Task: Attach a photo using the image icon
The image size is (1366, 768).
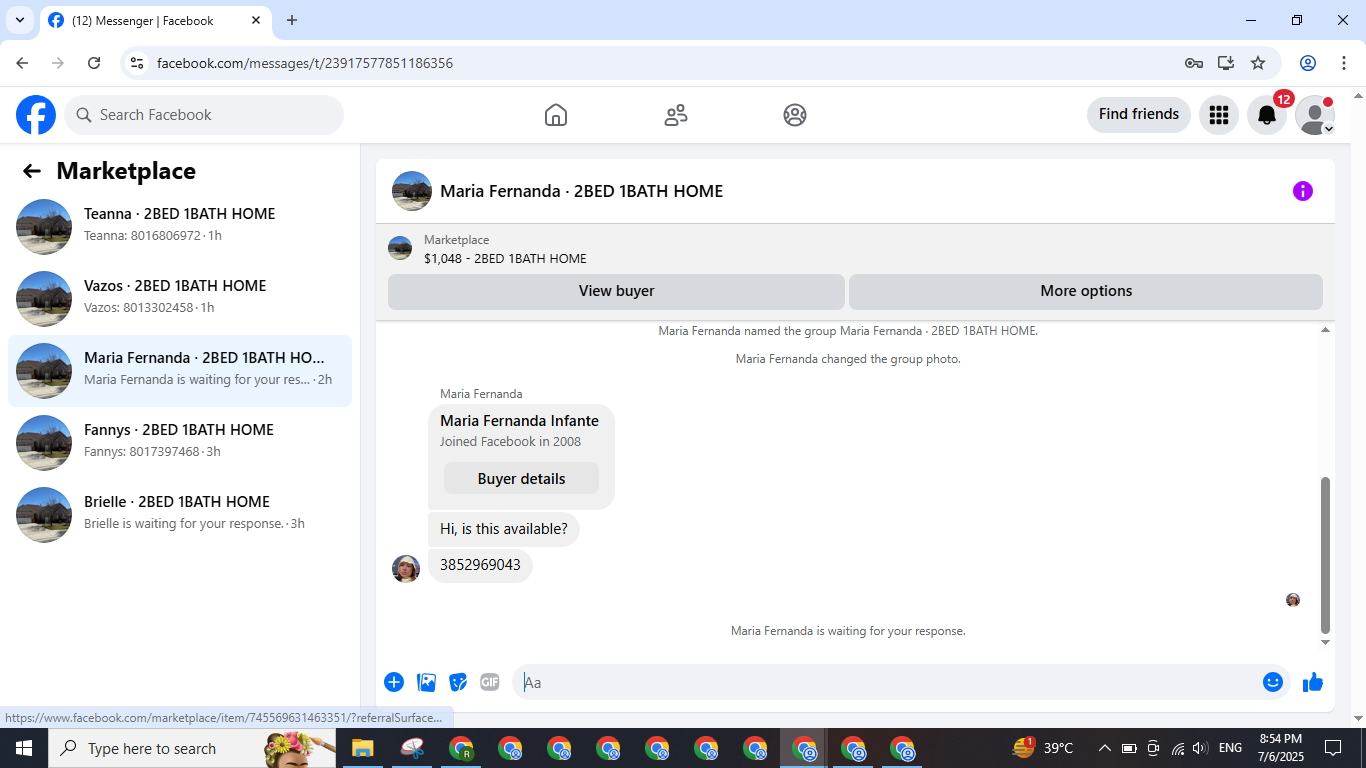Action: click(427, 682)
